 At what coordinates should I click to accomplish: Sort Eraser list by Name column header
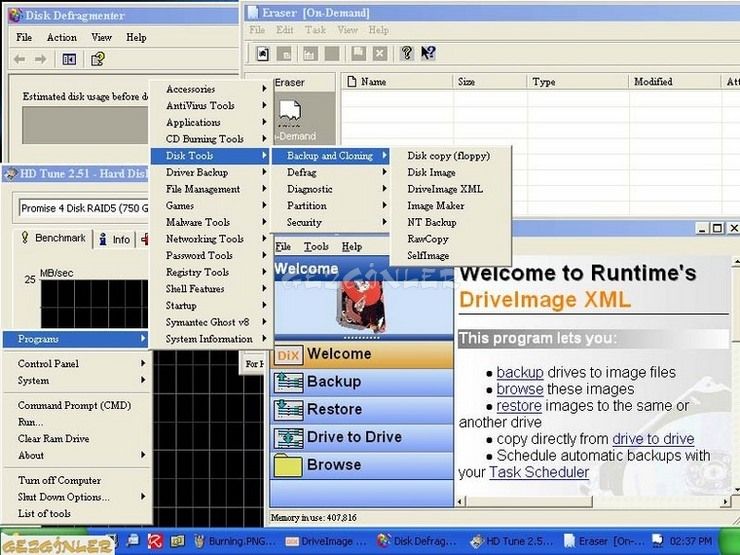pos(396,82)
